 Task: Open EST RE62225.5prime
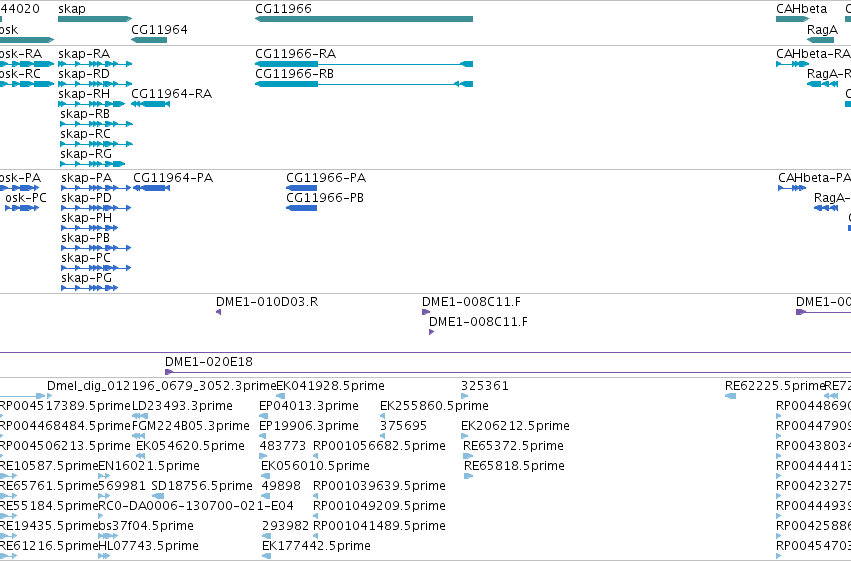click(731, 396)
